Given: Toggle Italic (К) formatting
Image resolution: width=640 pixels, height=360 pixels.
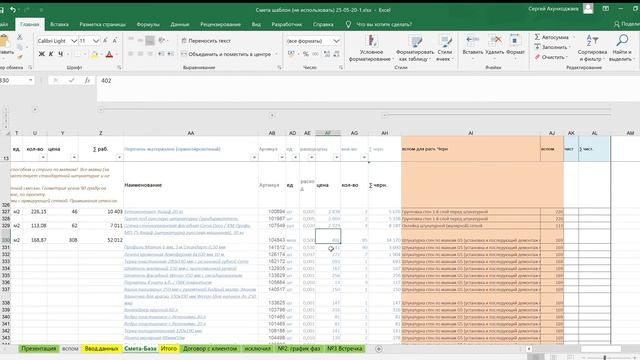Looking at the screenshot, I should pos(51,54).
